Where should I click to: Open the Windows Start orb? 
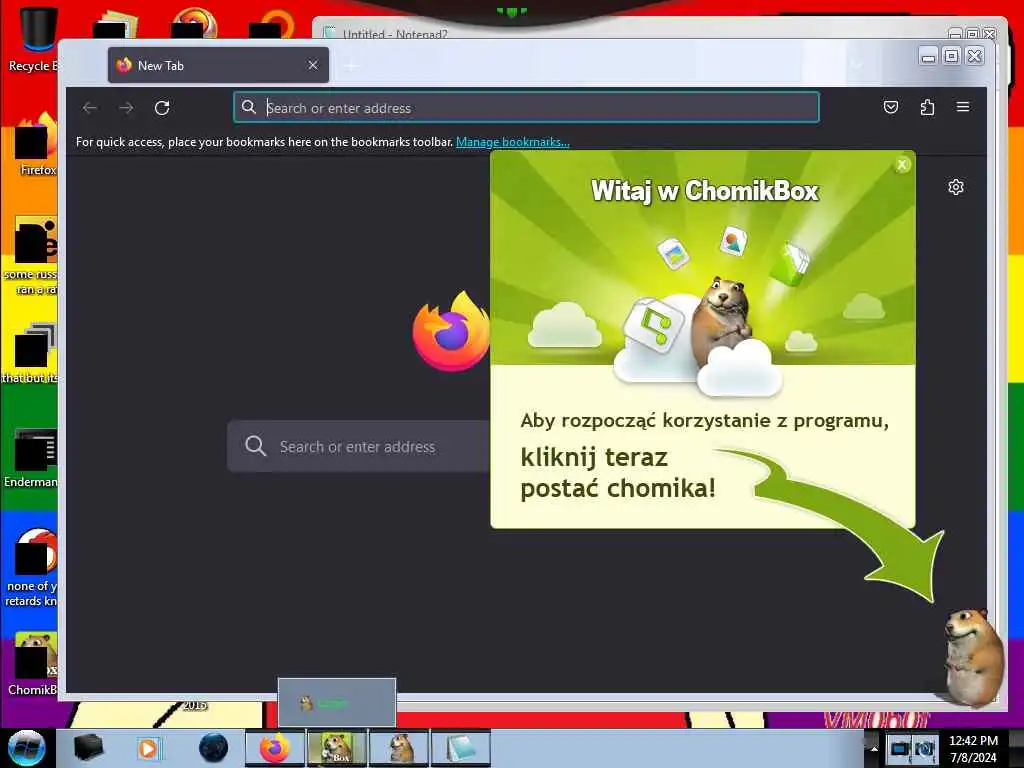tap(26, 748)
